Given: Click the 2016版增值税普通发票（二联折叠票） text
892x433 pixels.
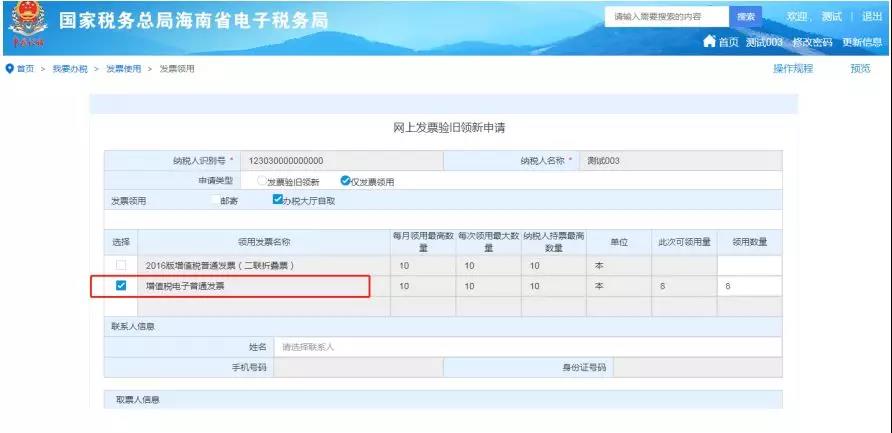Looking at the screenshot, I should tap(220, 266).
